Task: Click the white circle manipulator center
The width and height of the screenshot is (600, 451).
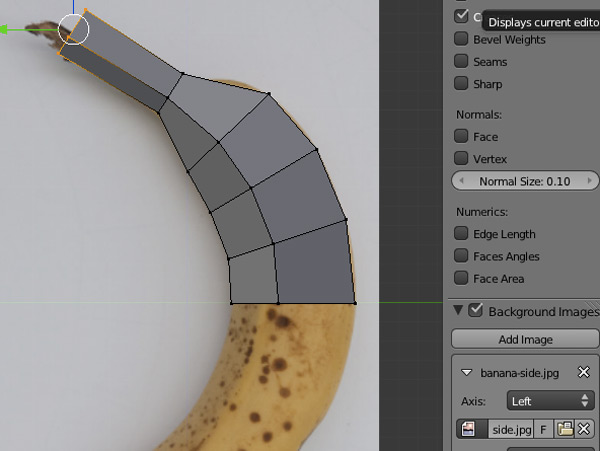Action: tap(73, 29)
